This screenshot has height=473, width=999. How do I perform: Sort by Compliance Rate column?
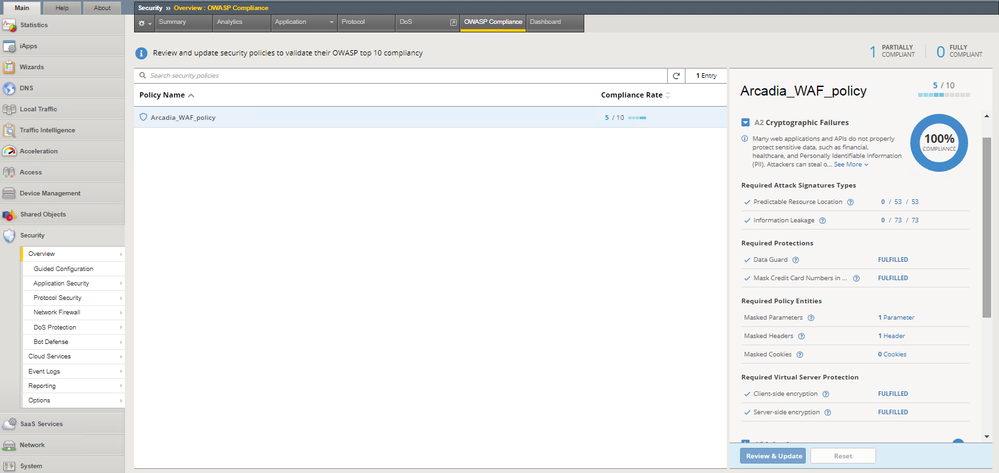[x=635, y=95]
